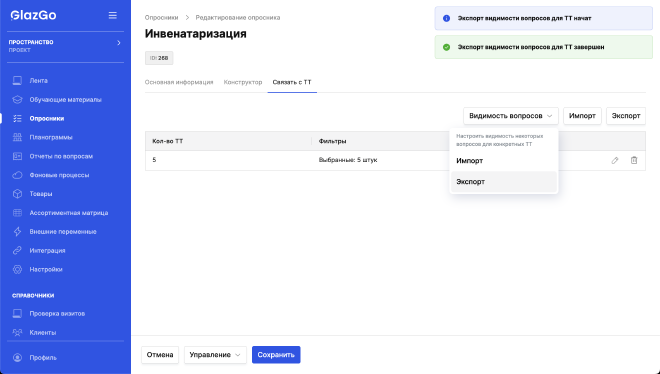Viewport: 660px width, 374px height.
Task: Click the info icon in start notification
Action: pyautogui.click(x=446, y=19)
